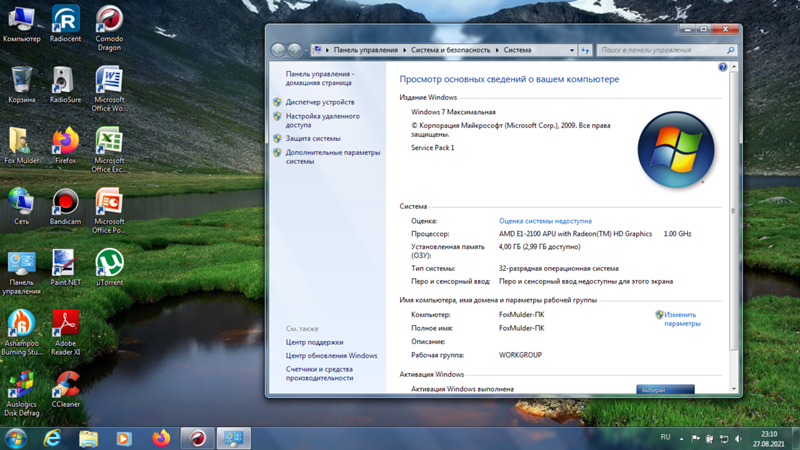800x450 pixels.
Task: Click the refresh button beside address bar
Action: pos(585,50)
